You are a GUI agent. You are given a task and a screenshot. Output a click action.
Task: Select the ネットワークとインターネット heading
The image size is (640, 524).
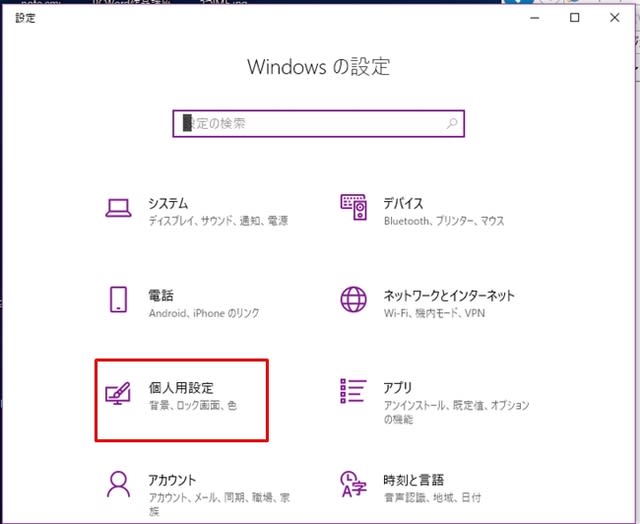coord(449,295)
